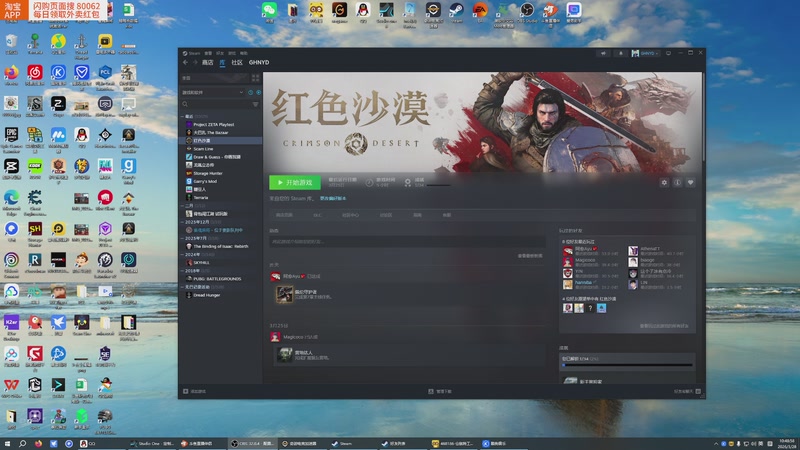Select Project ZETA Playtest in the library
Screen dimensions: 800x450
221,124
